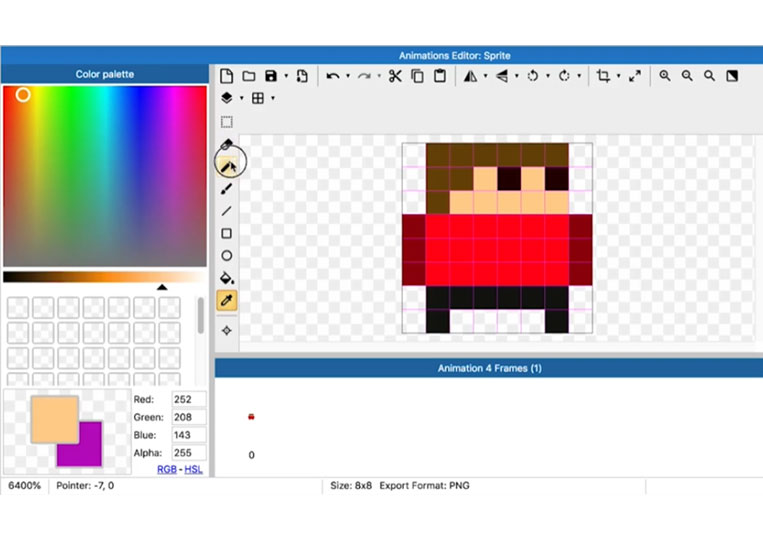Cut the selection with the scissors icon

[x=395, y=76]
